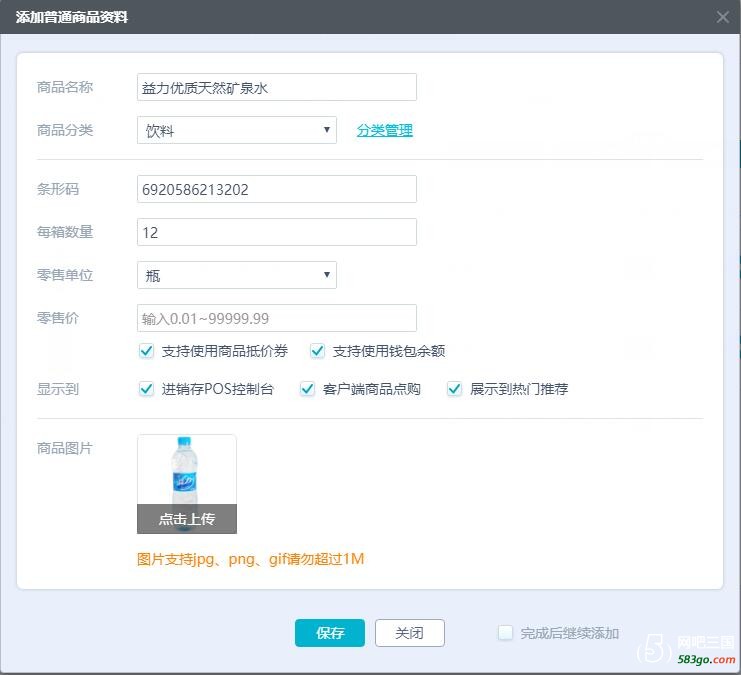Toggle 支持使用钱包余额 checkbox
The height and width of the screenshot is (675, 741).
pos(317,351)
